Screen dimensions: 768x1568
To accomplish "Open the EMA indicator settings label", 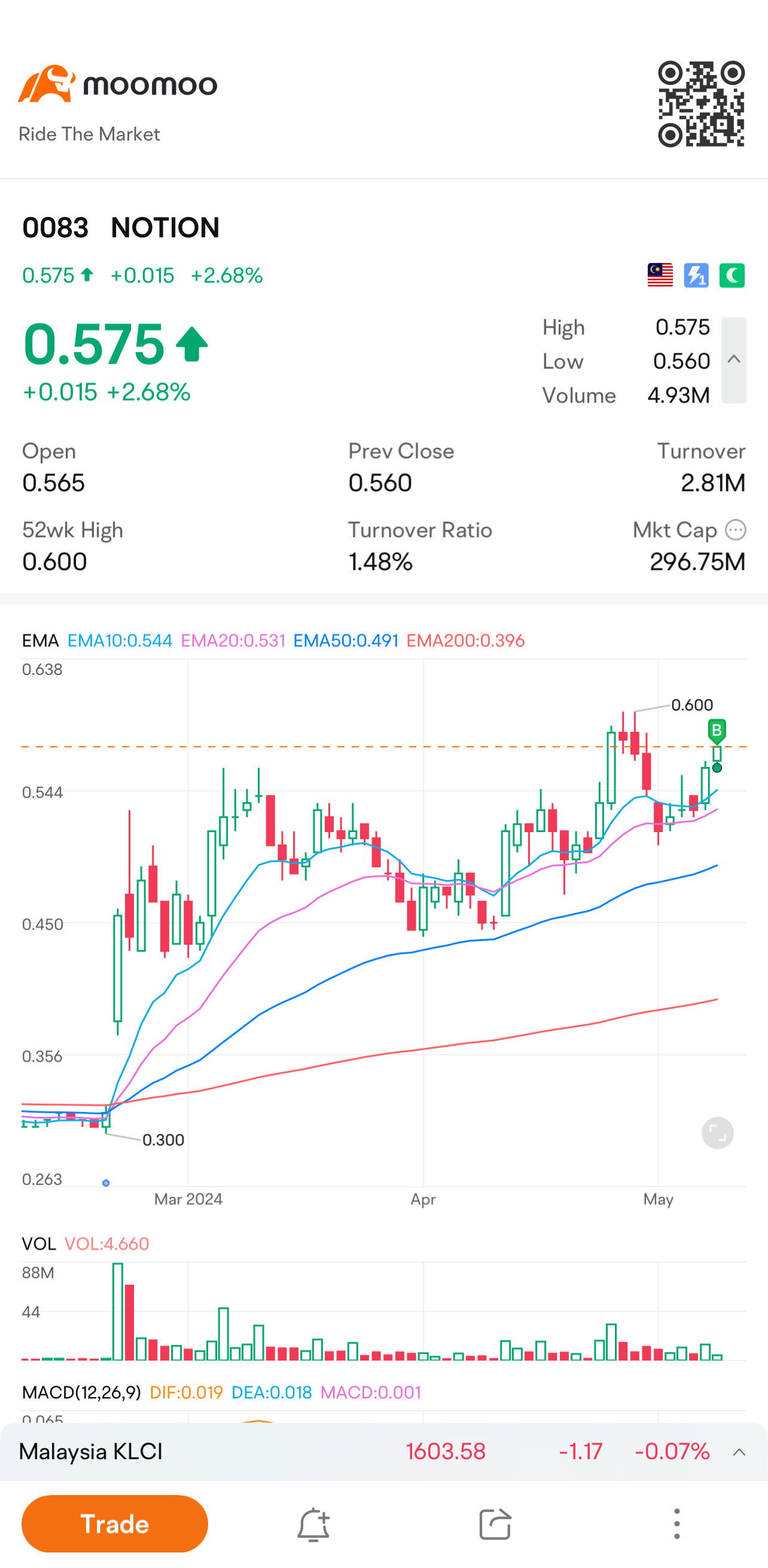I will [x=40, y=640].
